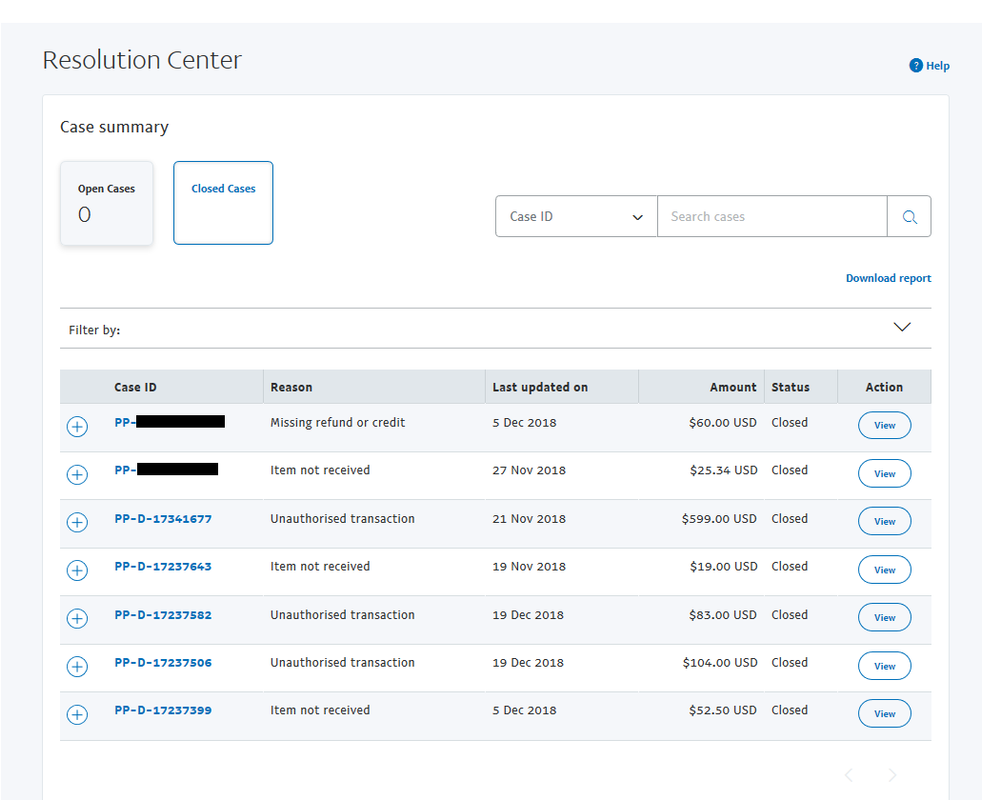This screenshot has height=800, width=982.
Task: Go to previous page arrow
Action: [x=849, y=776]
